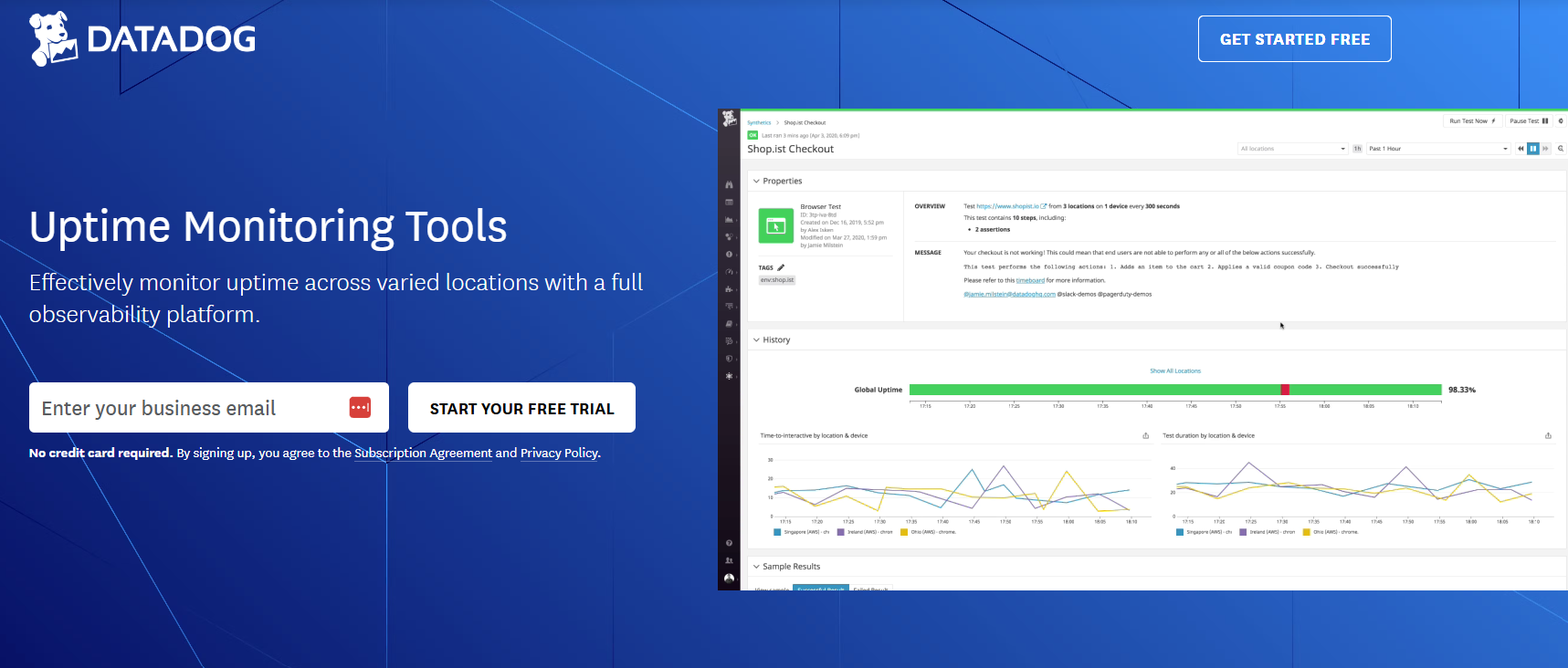Click the Uptime Monitoring Tools heading
Screen dimensions: 1568x668
(268, 226)
